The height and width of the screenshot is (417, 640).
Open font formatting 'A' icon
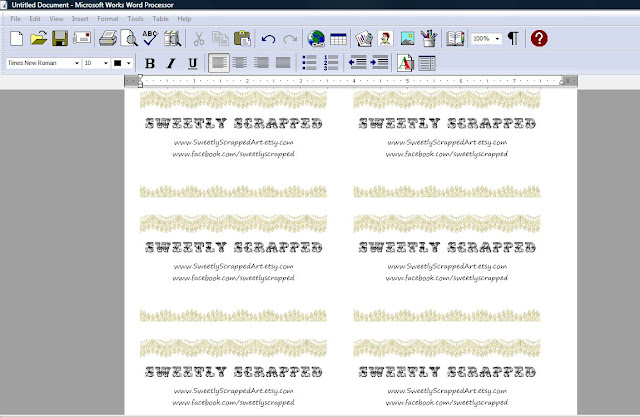(405, 63)
